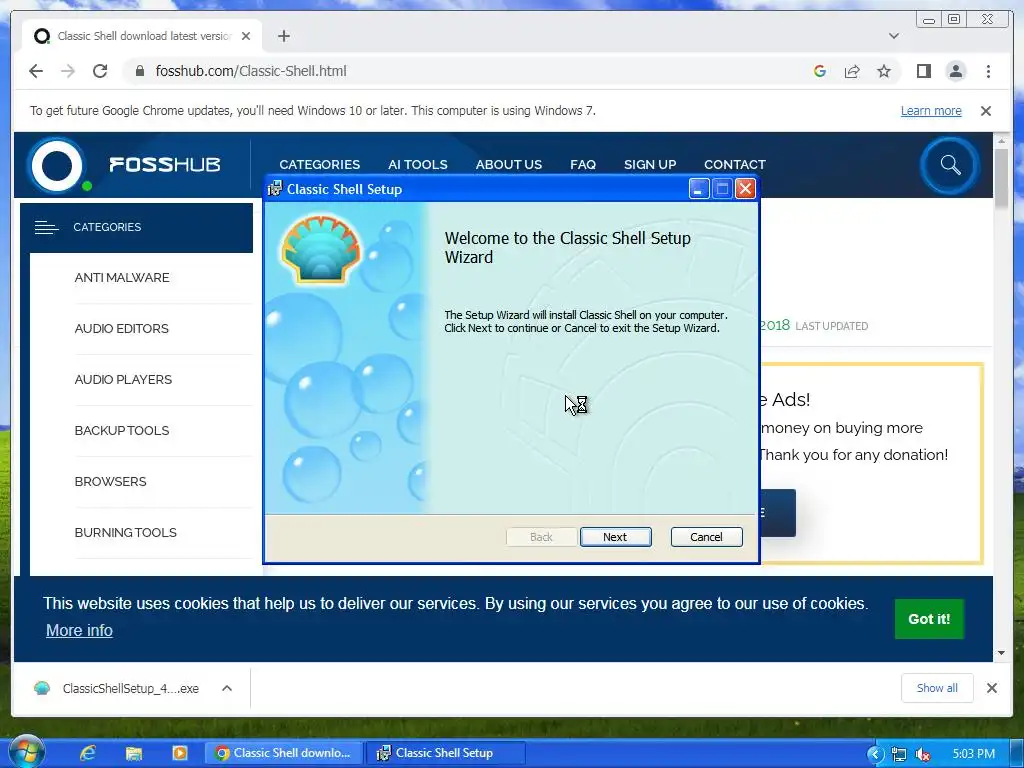Select BURNING TOOLS category

(125, 532)
